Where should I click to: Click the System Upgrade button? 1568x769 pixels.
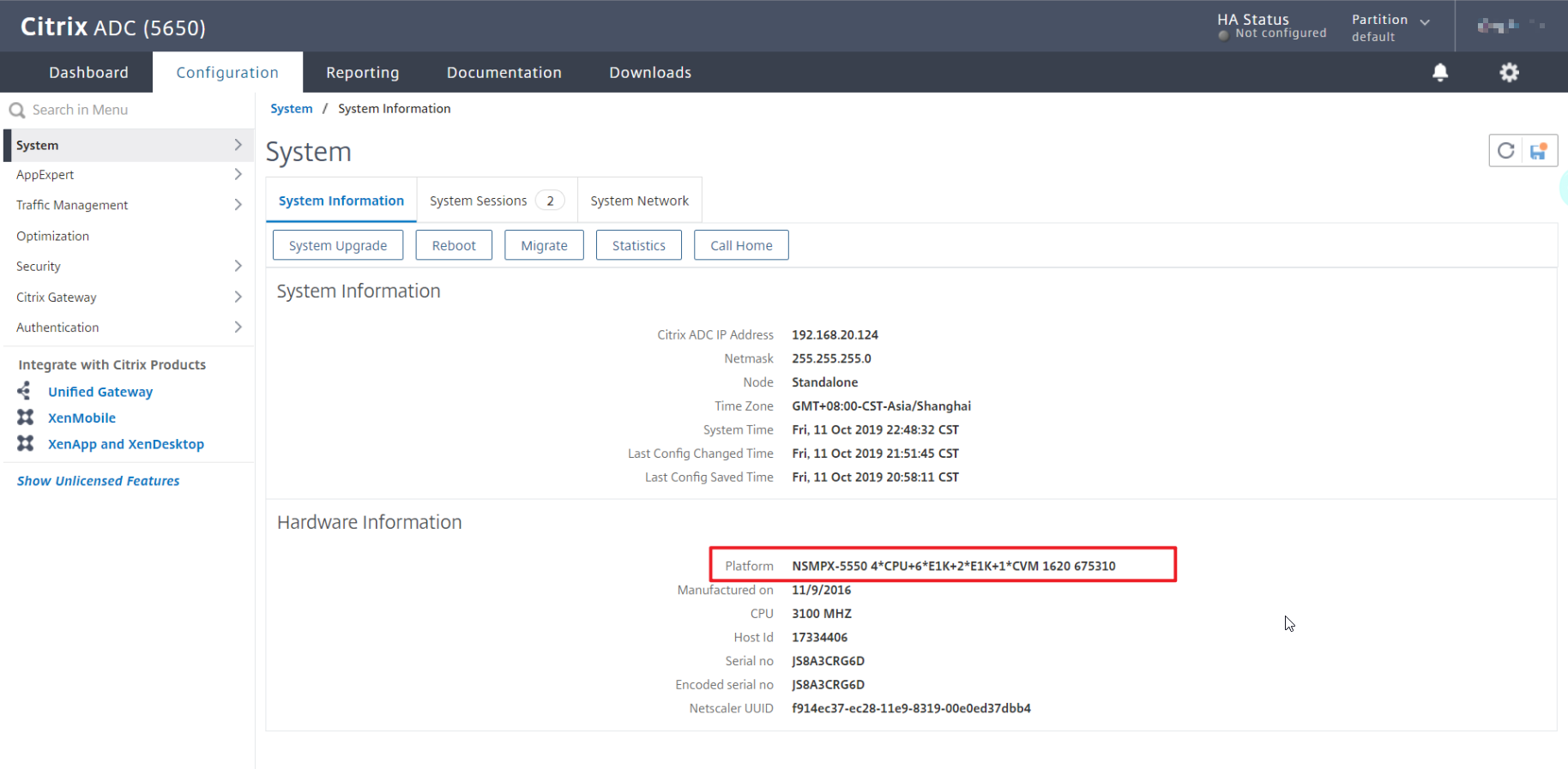(x=338, y=245)
